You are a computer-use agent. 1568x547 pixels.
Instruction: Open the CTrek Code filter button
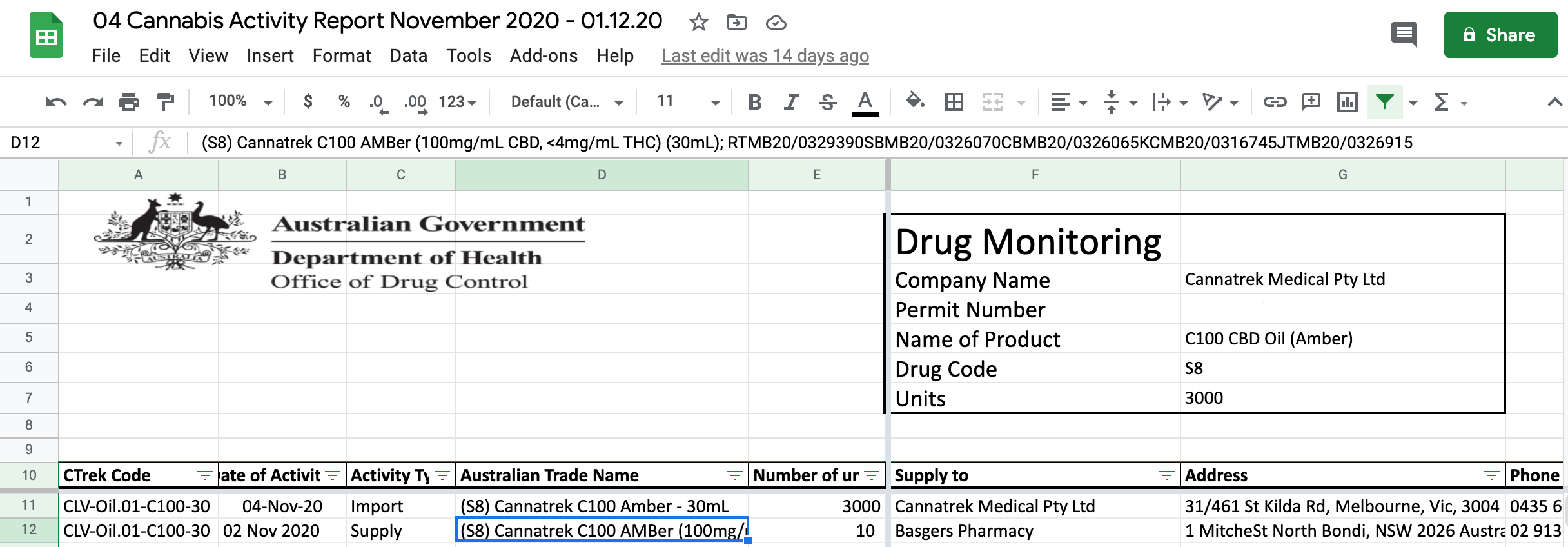pyautogui.click(x=204, y=475)
